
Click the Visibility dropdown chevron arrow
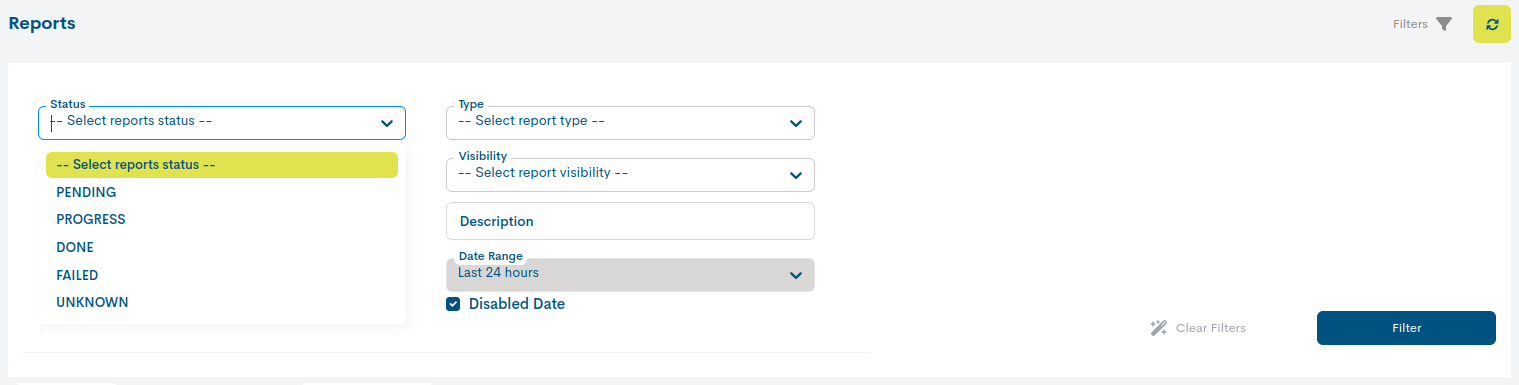[x=796, y=175]
